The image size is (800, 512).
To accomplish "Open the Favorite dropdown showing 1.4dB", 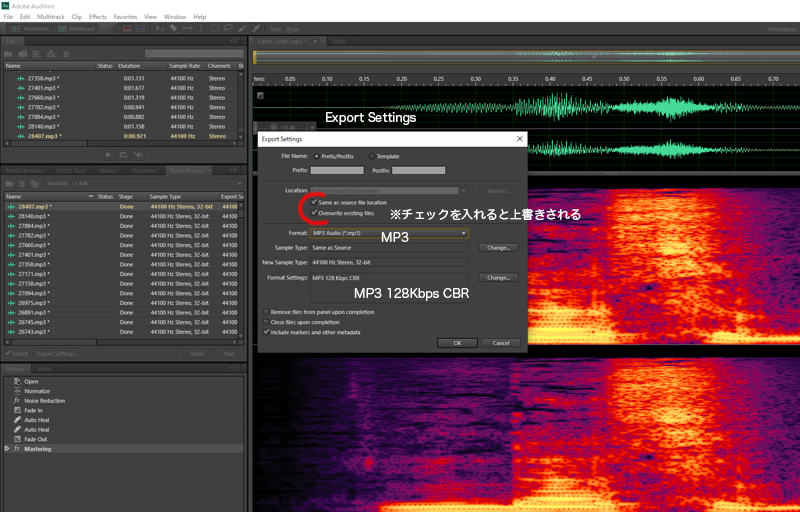I will pyautogui.click(x=157, y=184).
